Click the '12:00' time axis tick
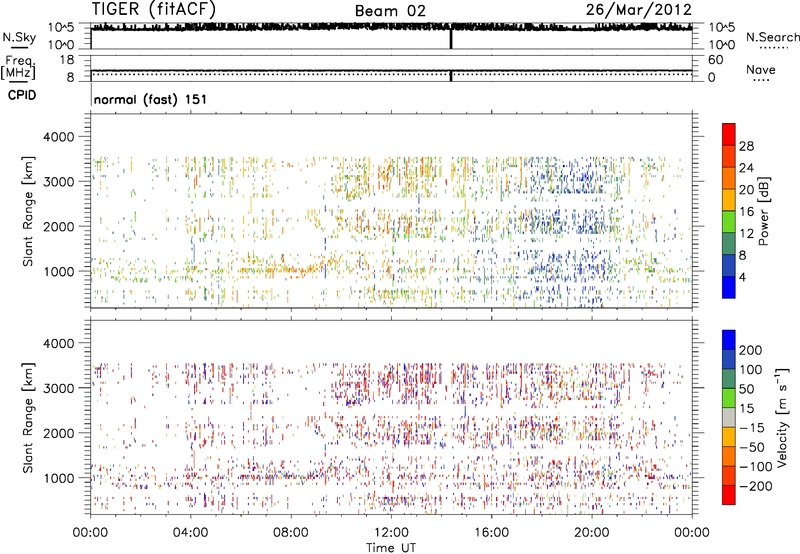Viewport: 800px width, 554px height. pos(391,533)
